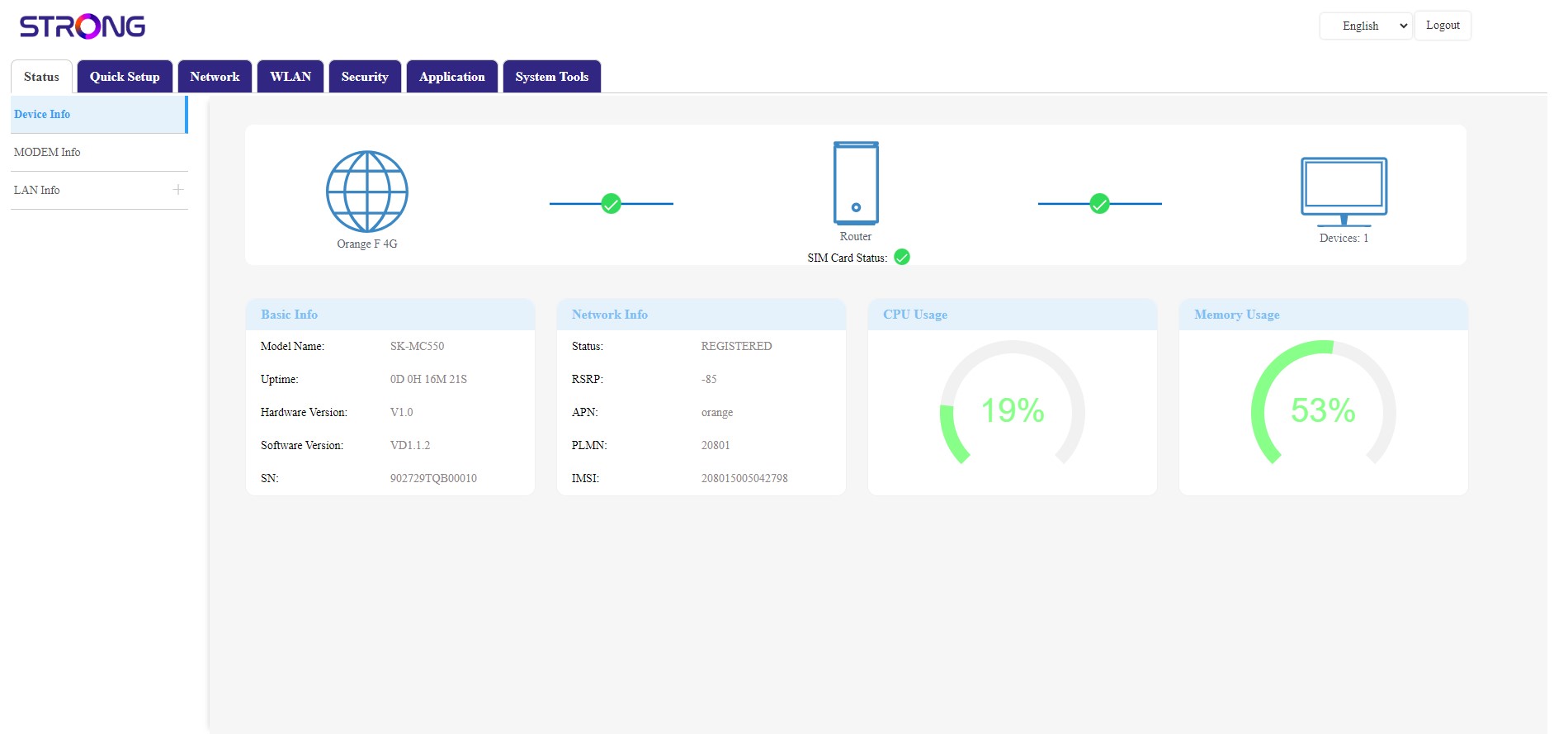Click the APN: label
This screenshot has height=734, width=1568.
tap(585, 413)
